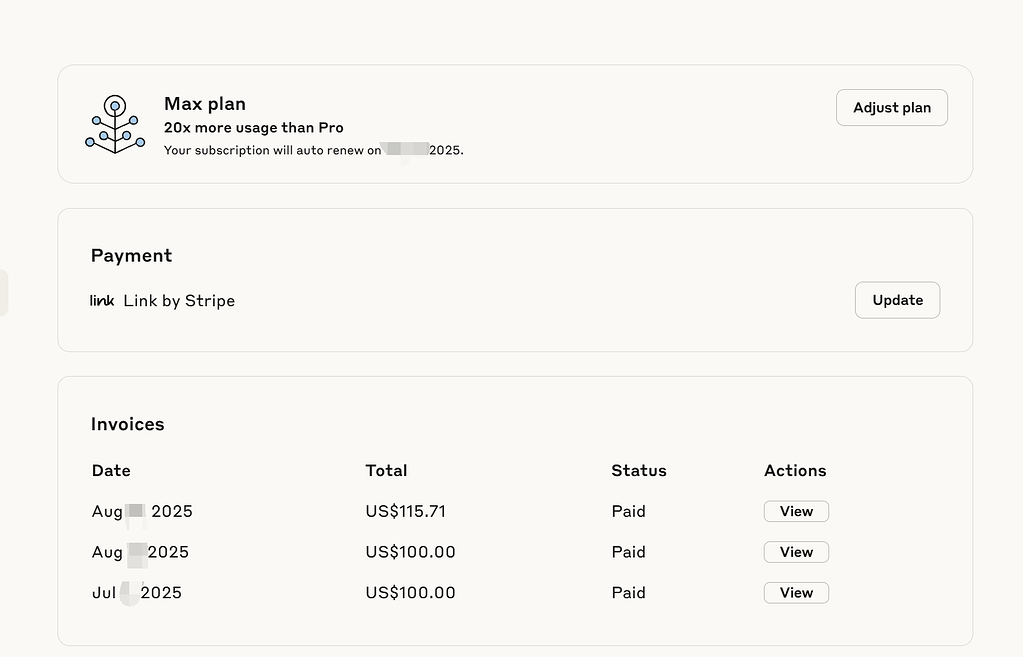Open the Adjust plan button
The image size is (1023, 657).
pyautogui.click(x=892, y=108)
